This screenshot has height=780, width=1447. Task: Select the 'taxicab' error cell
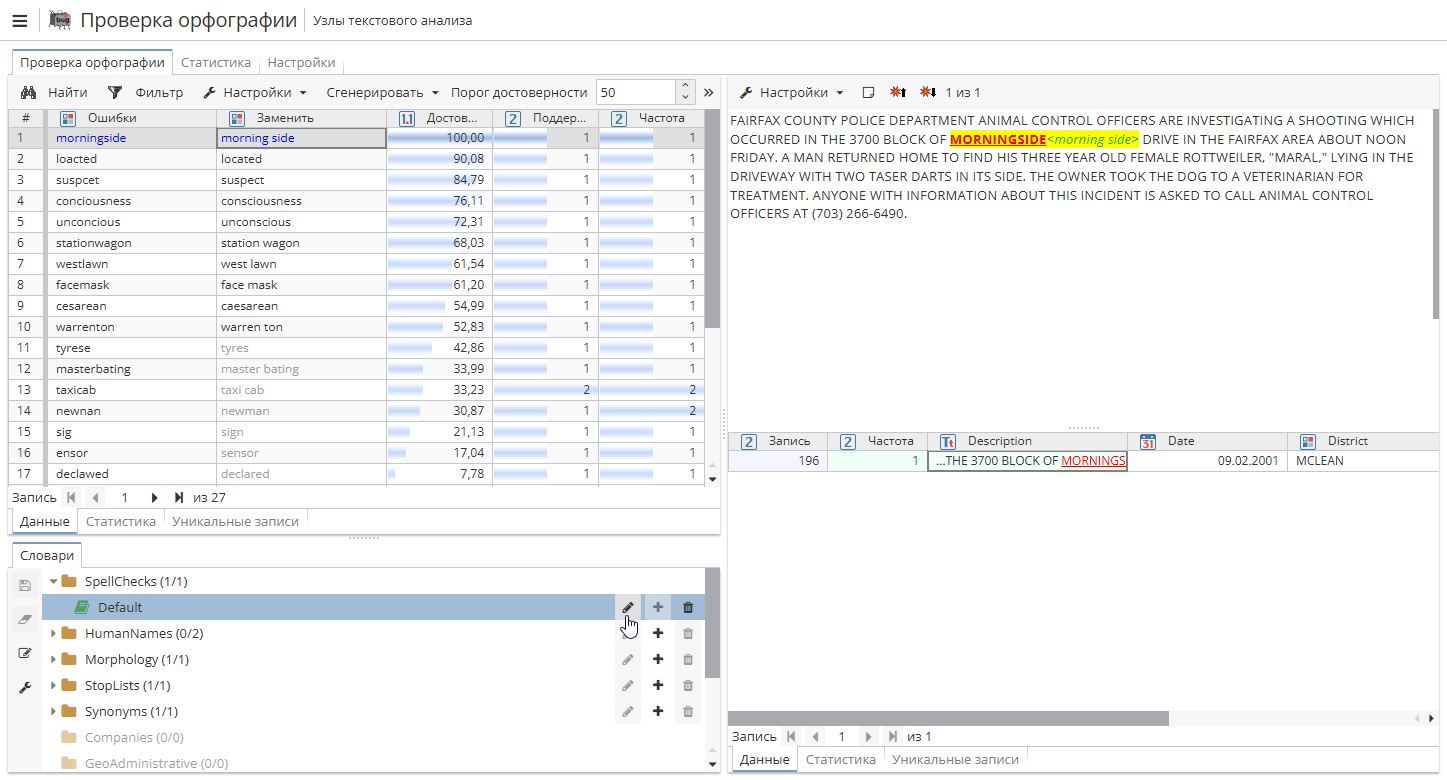[132, 390]
